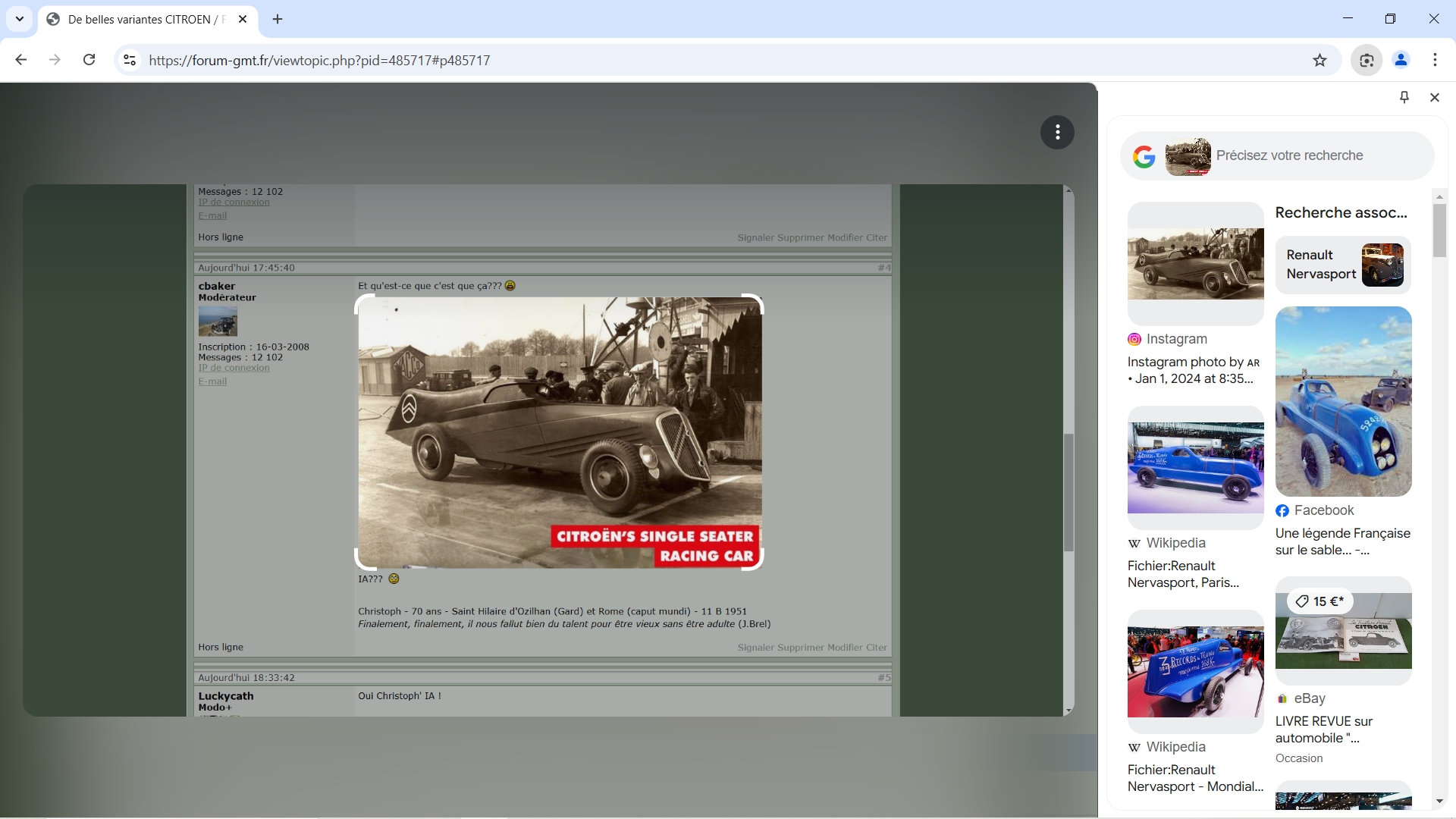Go back to the previous page
The image size is (1456, 819).
21,60
